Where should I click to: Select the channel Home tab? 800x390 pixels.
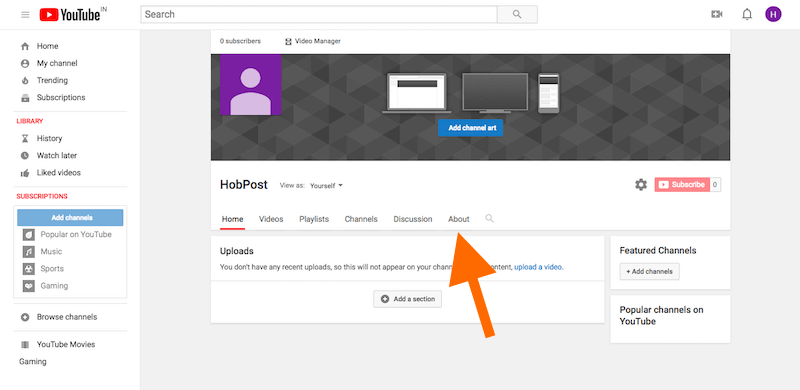coord(232,219)
